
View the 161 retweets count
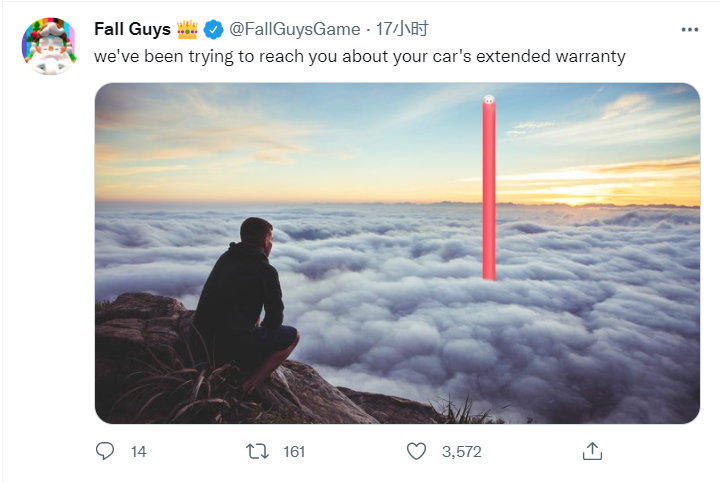pyautogui.click(x=294, y=452)
